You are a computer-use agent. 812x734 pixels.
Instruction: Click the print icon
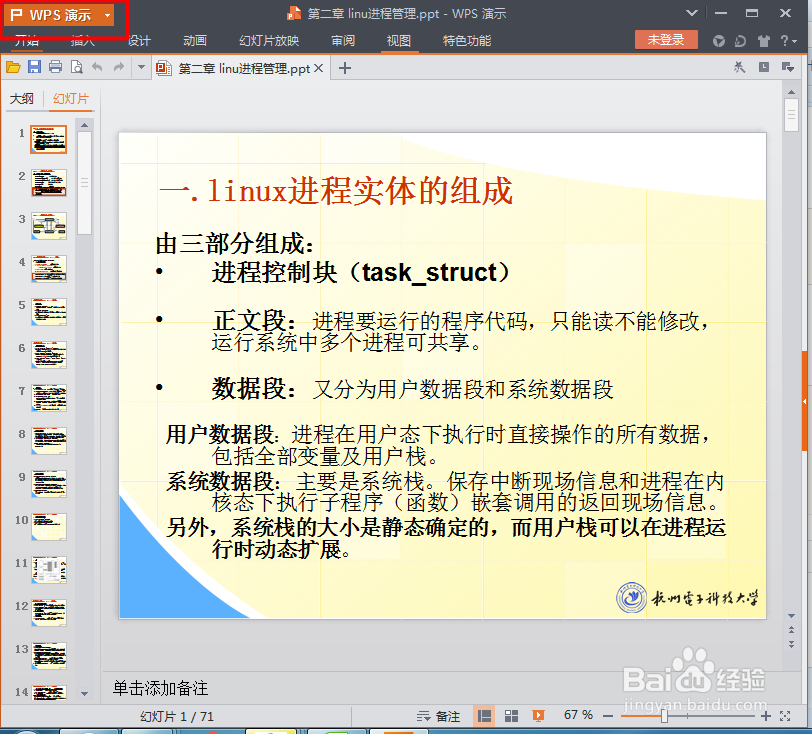click(x=55, y=67)
